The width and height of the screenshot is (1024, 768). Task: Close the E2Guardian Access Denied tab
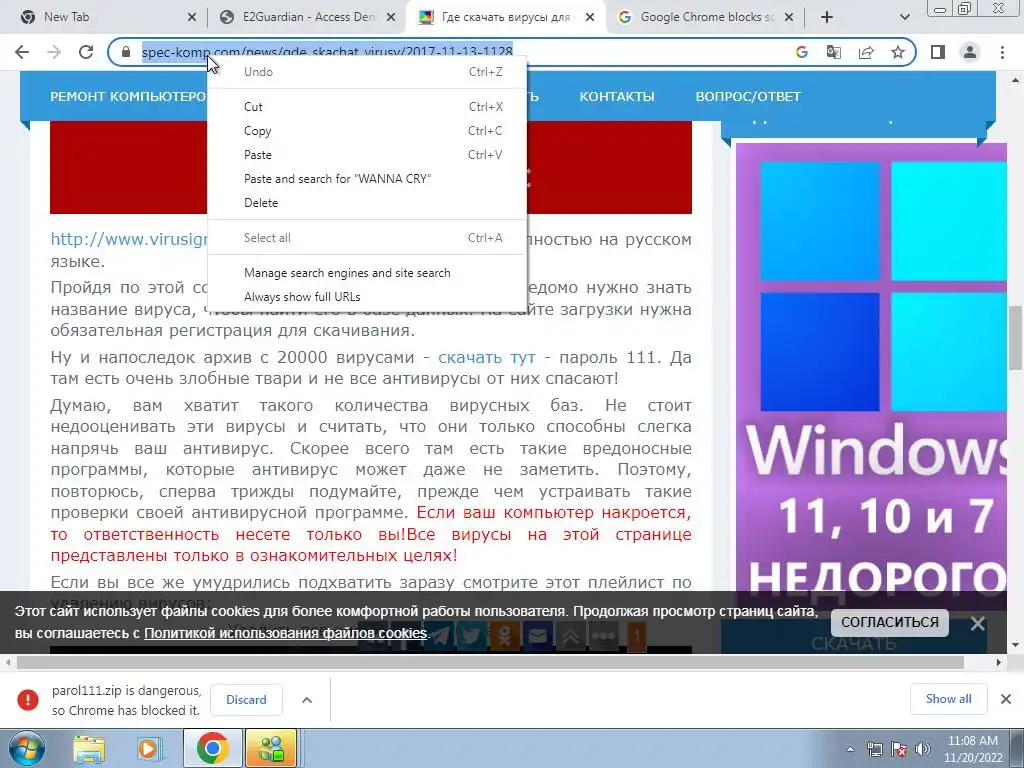click(x=391, y=17)
